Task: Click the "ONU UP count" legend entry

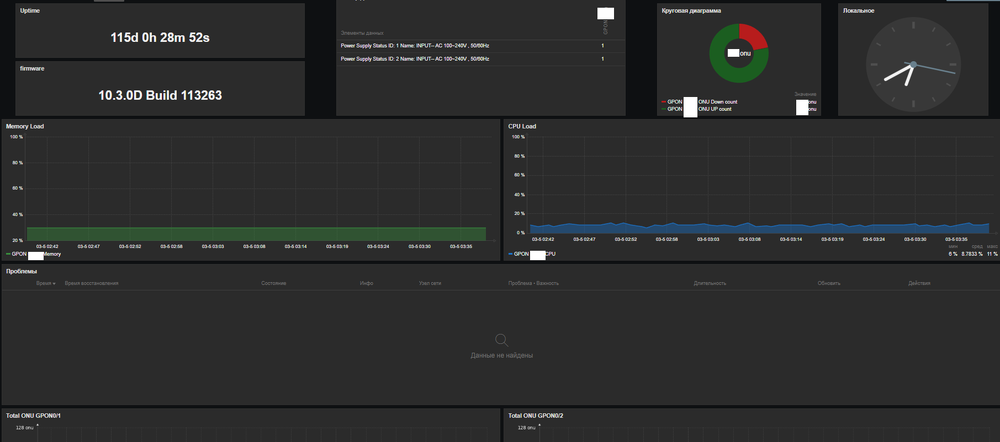Action: 715,109
